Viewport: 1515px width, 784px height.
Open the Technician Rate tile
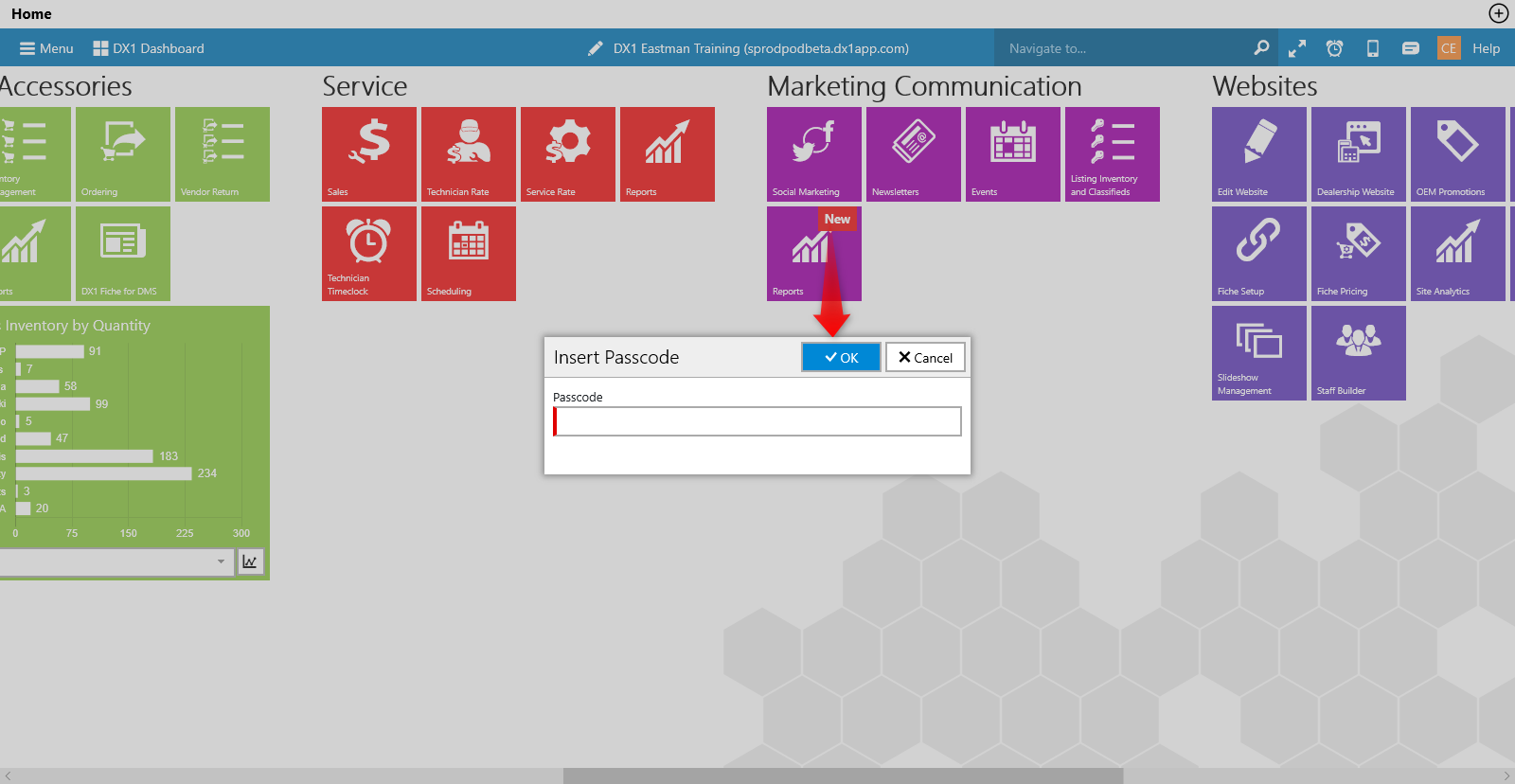[x=469, y=154]
